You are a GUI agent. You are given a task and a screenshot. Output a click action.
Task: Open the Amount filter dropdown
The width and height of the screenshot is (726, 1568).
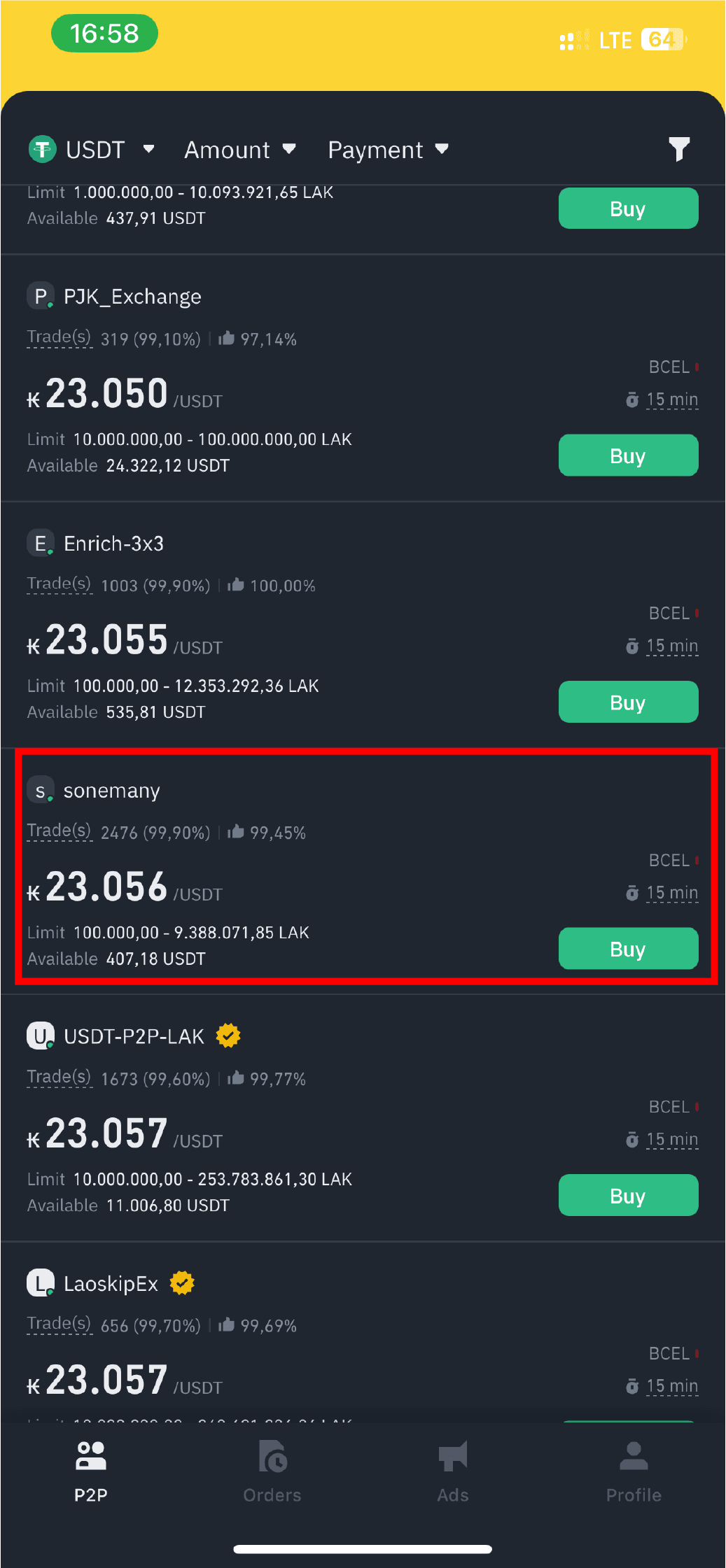pos(239,150)
